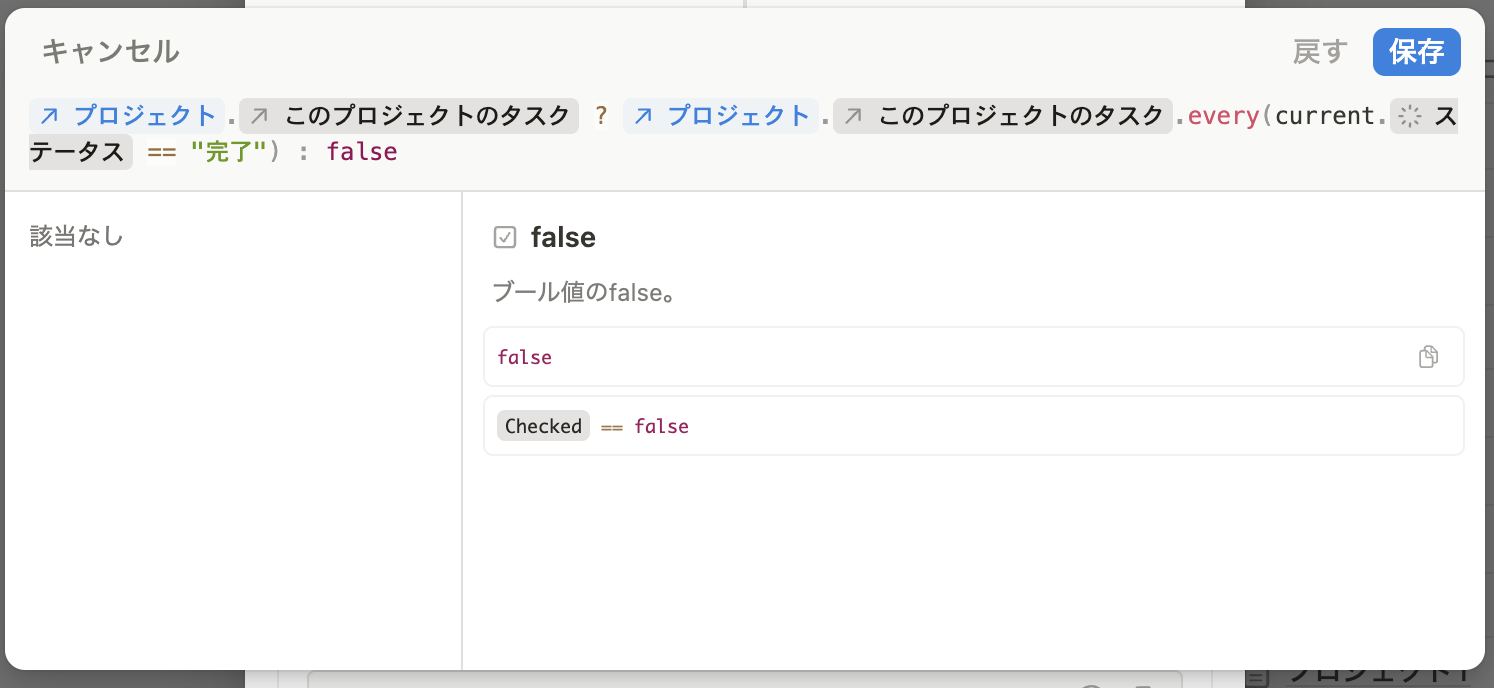Click the "完了" string in the formula
The image size is (1494, 688).
229,153
